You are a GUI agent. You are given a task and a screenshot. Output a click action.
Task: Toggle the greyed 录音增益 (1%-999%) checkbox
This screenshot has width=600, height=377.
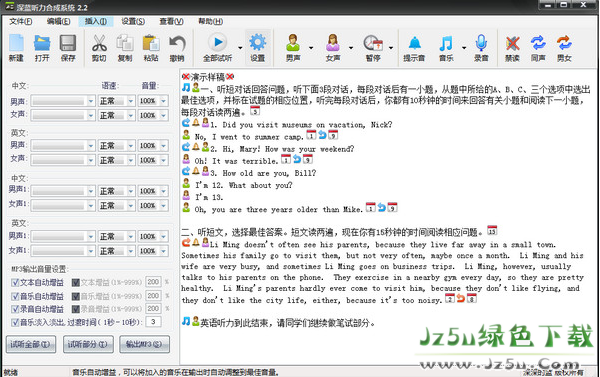coord(76,309)
